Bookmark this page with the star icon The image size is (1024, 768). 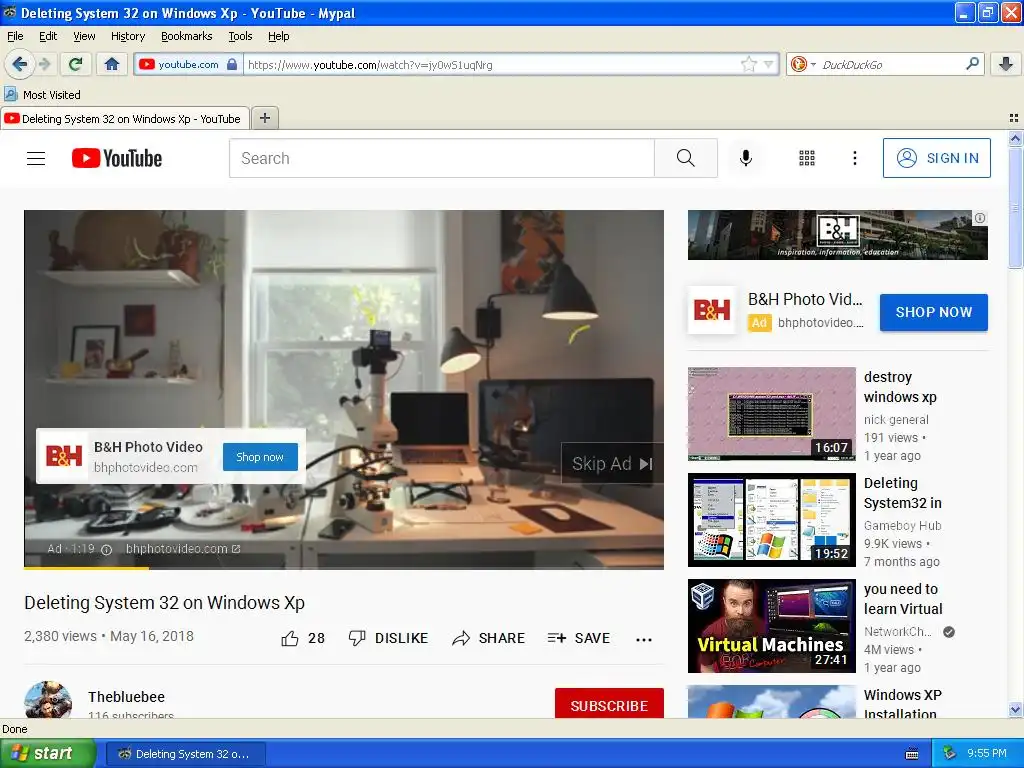pyautogui.click(x=748, y=64)
